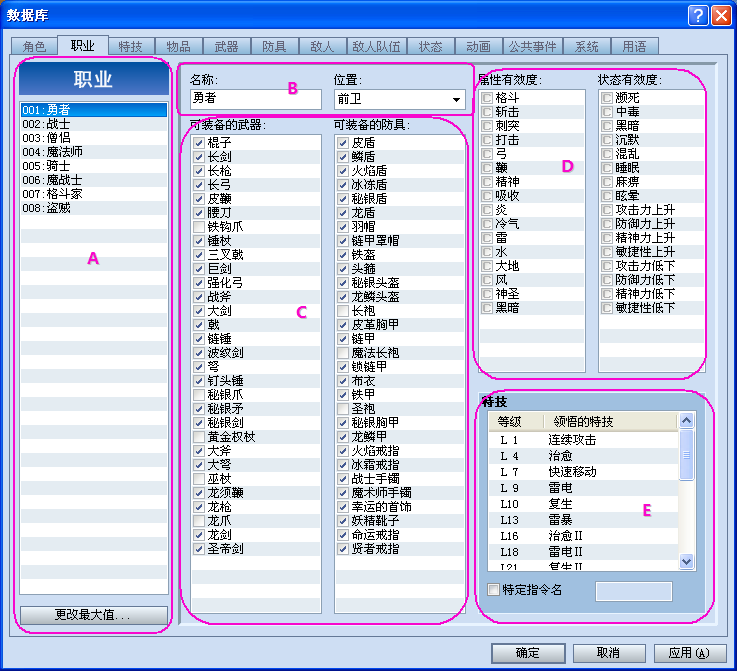Uncheck the 棍子 weapon checkbox

(x=199, y=143)
